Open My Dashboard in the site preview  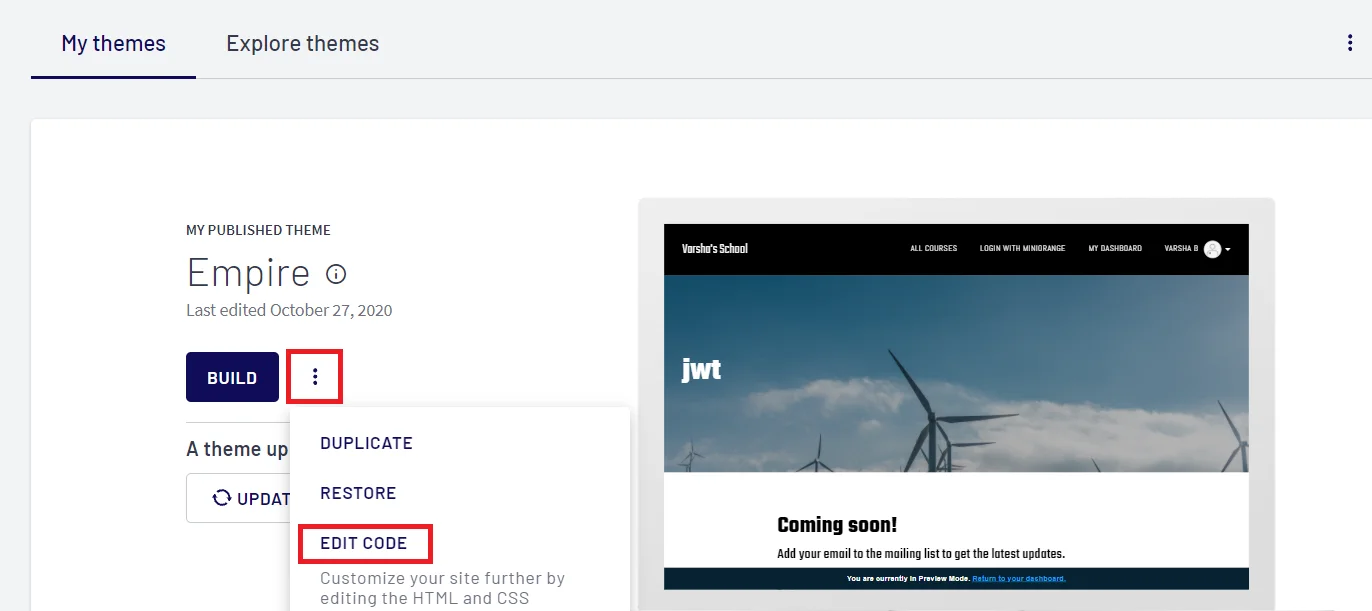pos(1115,248)
